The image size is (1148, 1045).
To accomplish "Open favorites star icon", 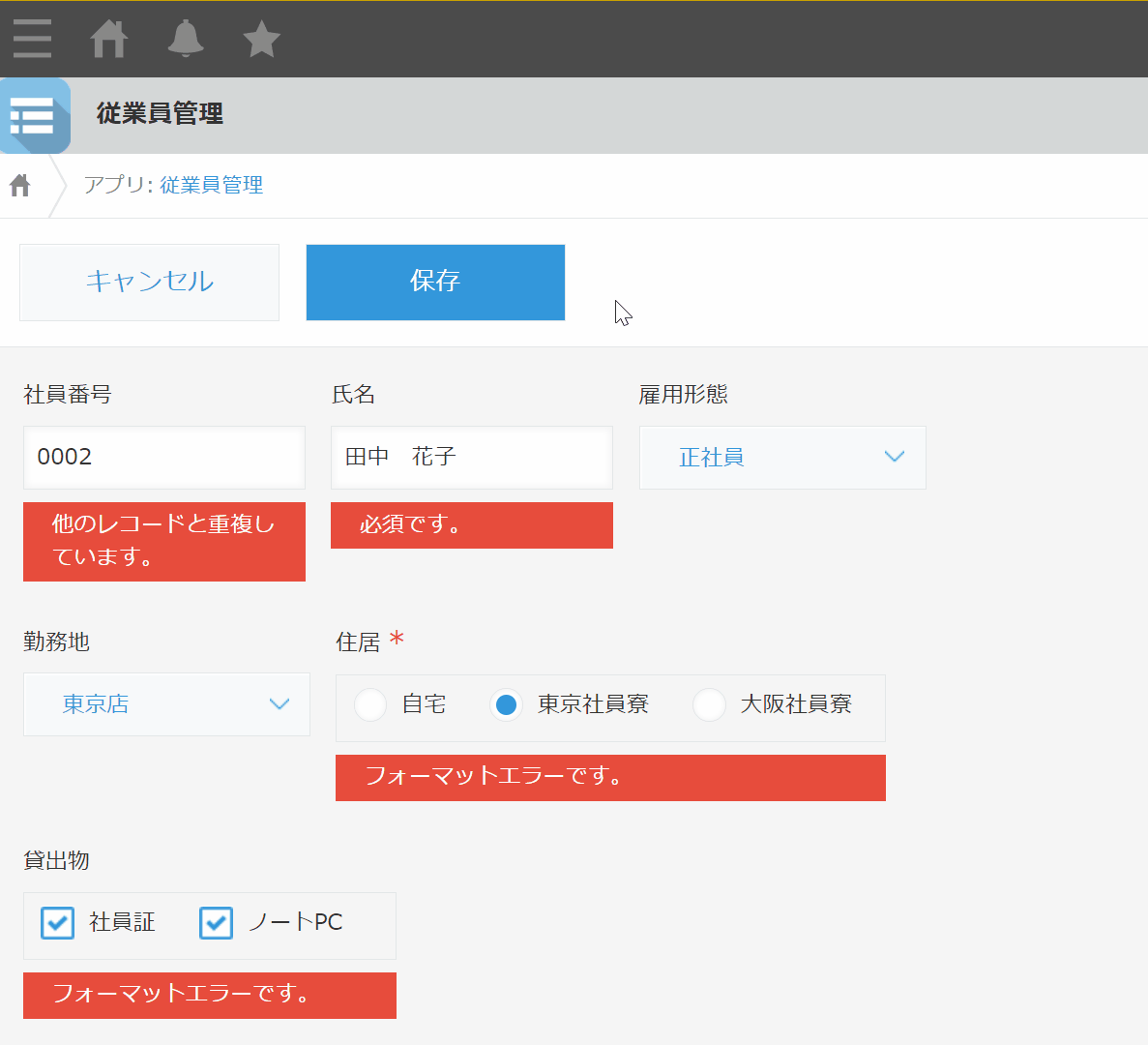I will pos(261,39).
